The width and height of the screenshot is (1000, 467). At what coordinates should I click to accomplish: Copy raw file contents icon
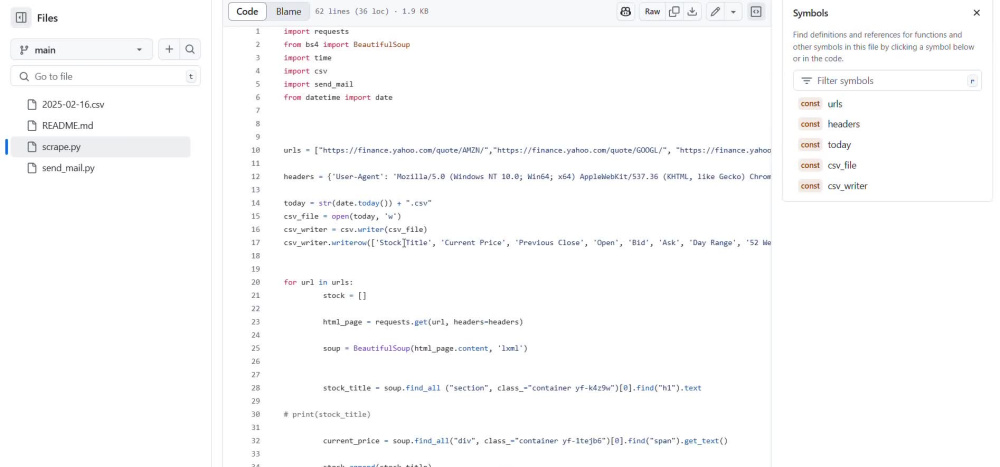(x=673, y=11)
